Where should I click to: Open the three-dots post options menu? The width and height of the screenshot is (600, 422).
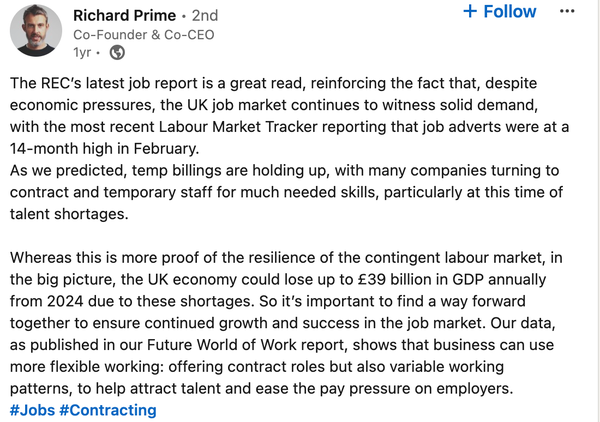point(567,12)
